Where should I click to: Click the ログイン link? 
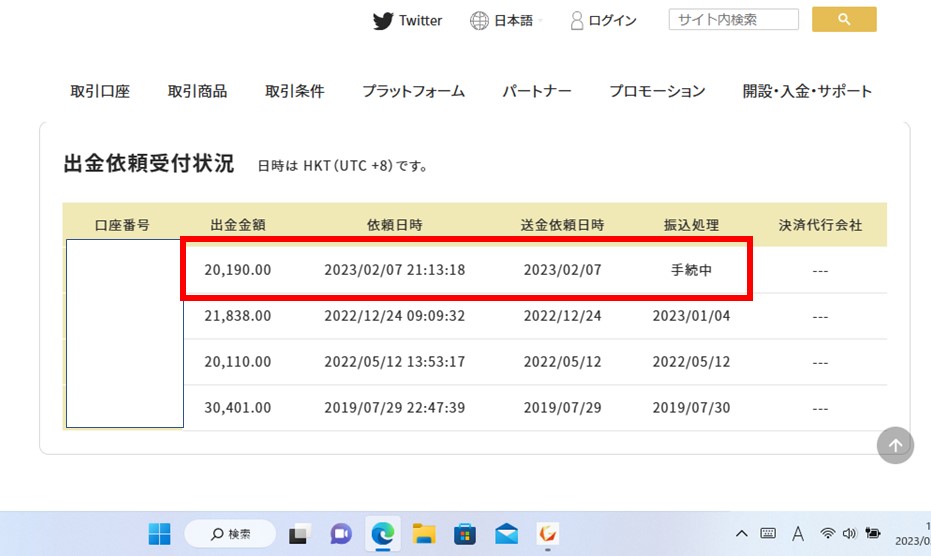(603, 21)
